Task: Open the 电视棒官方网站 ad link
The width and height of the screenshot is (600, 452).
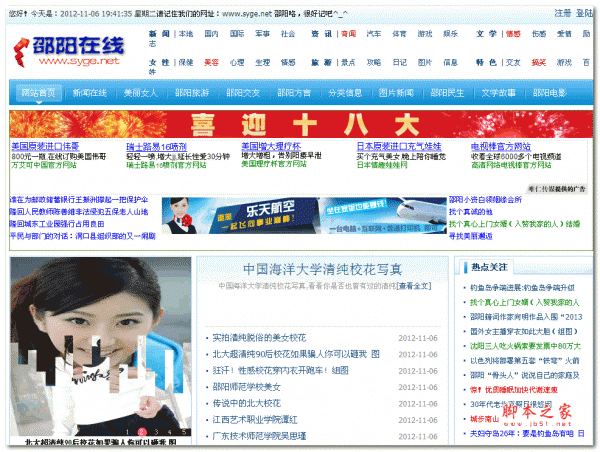Action: (x=501, y=147)
